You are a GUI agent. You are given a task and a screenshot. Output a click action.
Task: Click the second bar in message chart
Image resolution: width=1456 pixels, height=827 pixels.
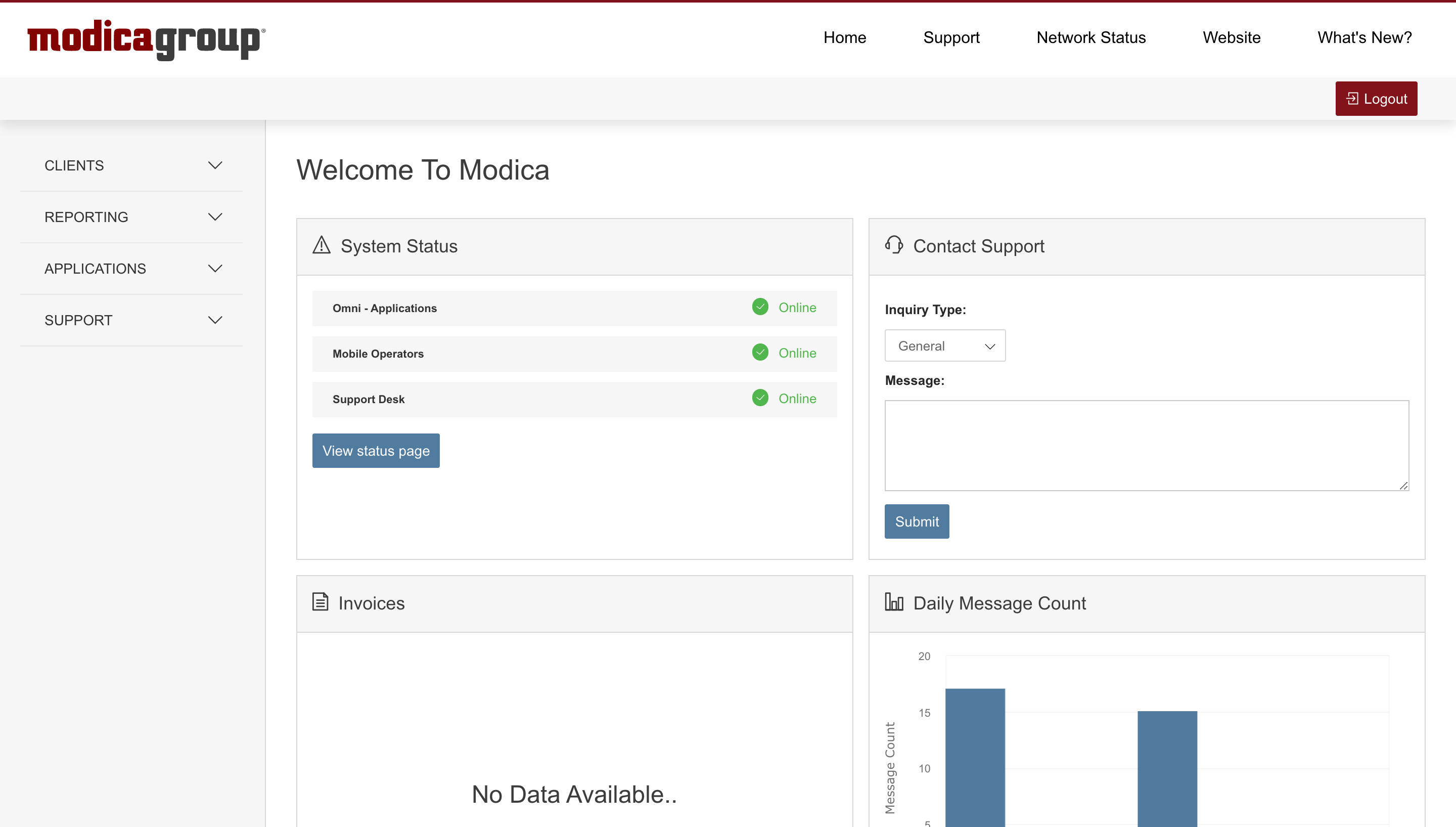coord(1167,768)
